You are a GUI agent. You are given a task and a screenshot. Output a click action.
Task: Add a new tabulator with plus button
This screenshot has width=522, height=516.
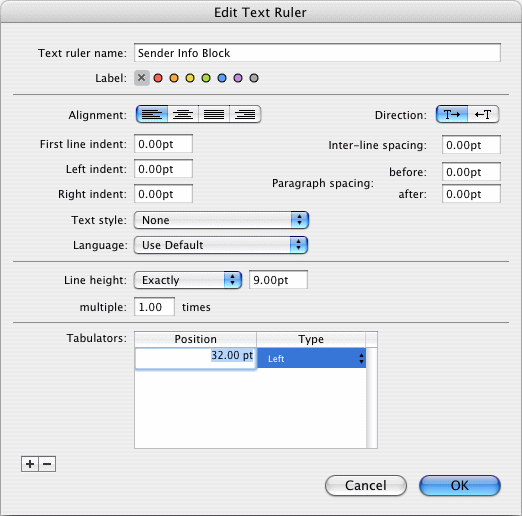click(30, 464)
